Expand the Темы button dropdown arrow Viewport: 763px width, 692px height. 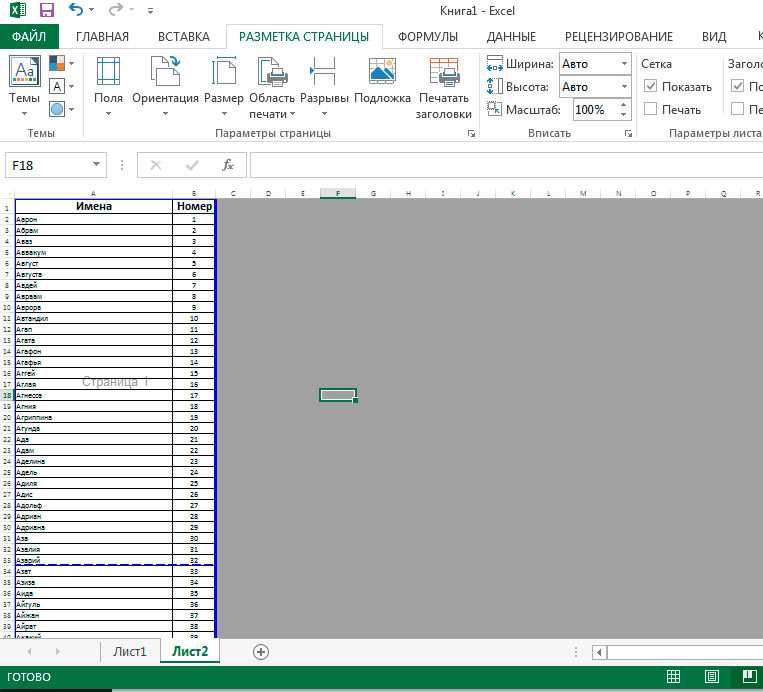(24, 114)
